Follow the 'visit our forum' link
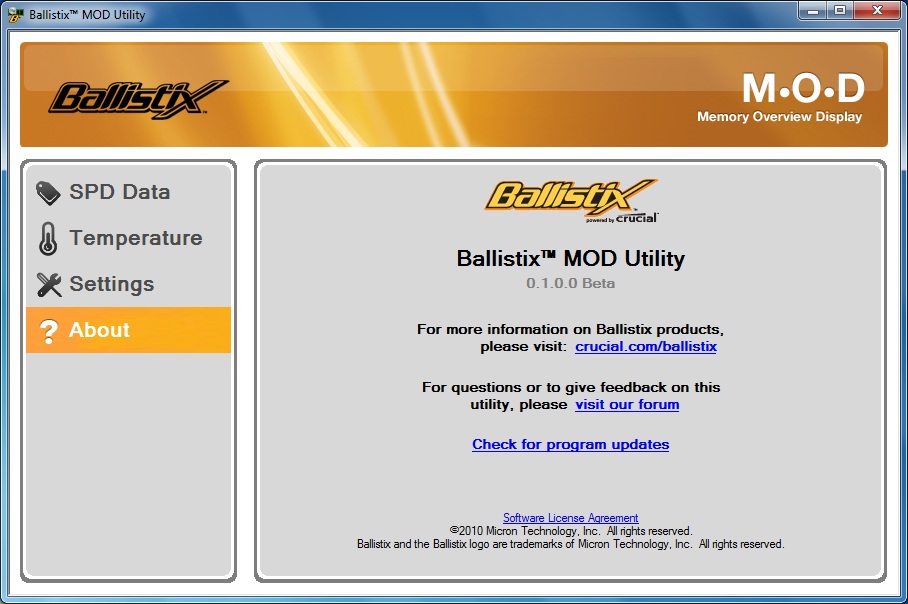This screenshot has height=604, width=908. [x=627, y=404]
